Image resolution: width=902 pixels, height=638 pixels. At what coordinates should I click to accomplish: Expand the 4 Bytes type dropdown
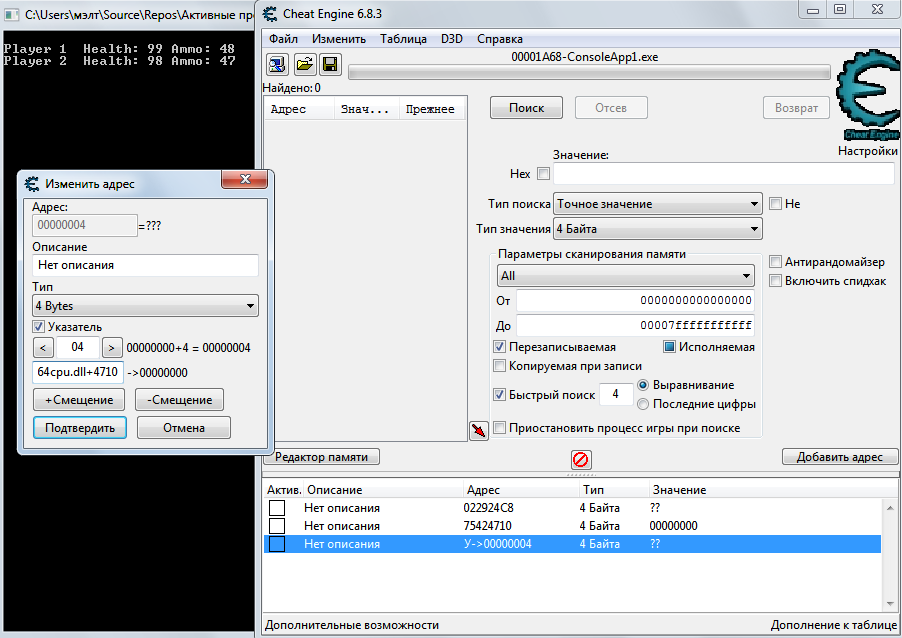click(x=145, y=305)
